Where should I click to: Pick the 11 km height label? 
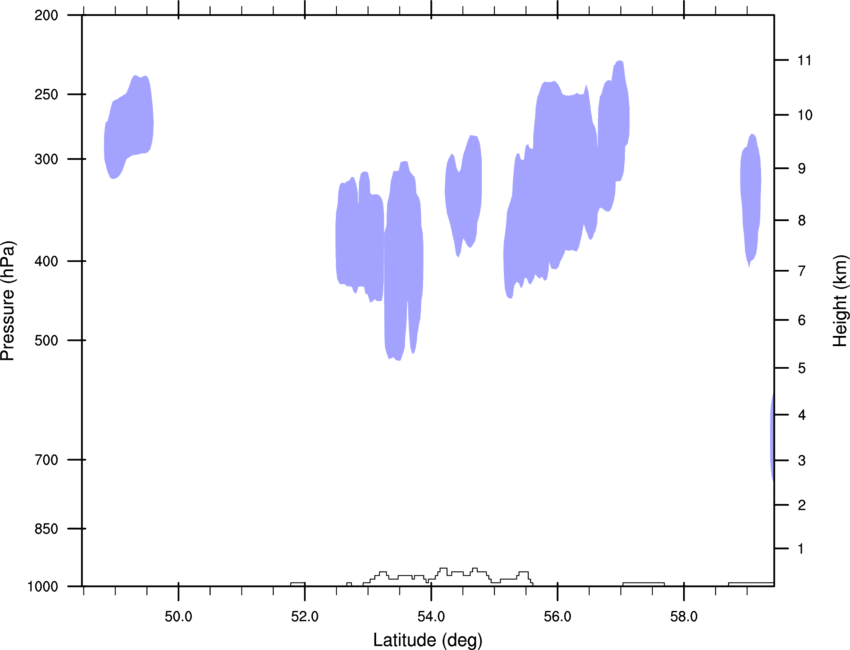(x=805, y=60)
